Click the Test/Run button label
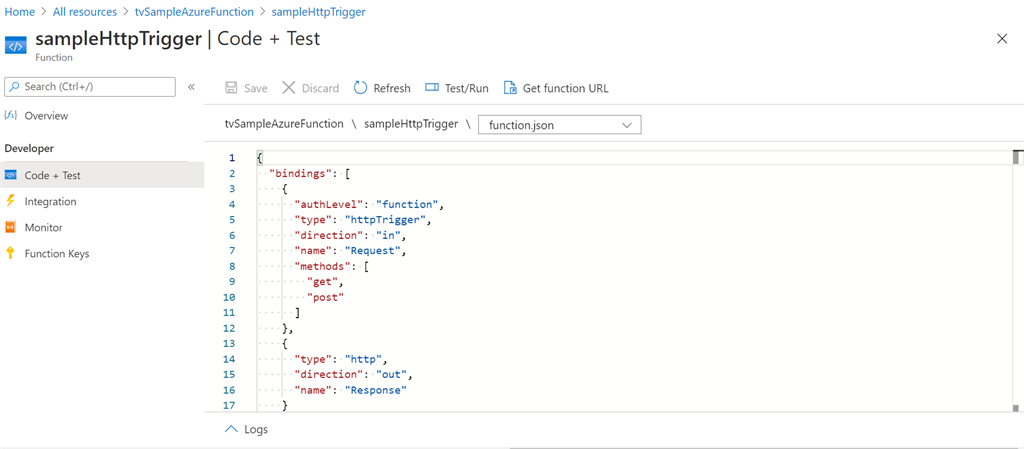1024x449 pixels. pyautogui.click(x=466, y=88)
